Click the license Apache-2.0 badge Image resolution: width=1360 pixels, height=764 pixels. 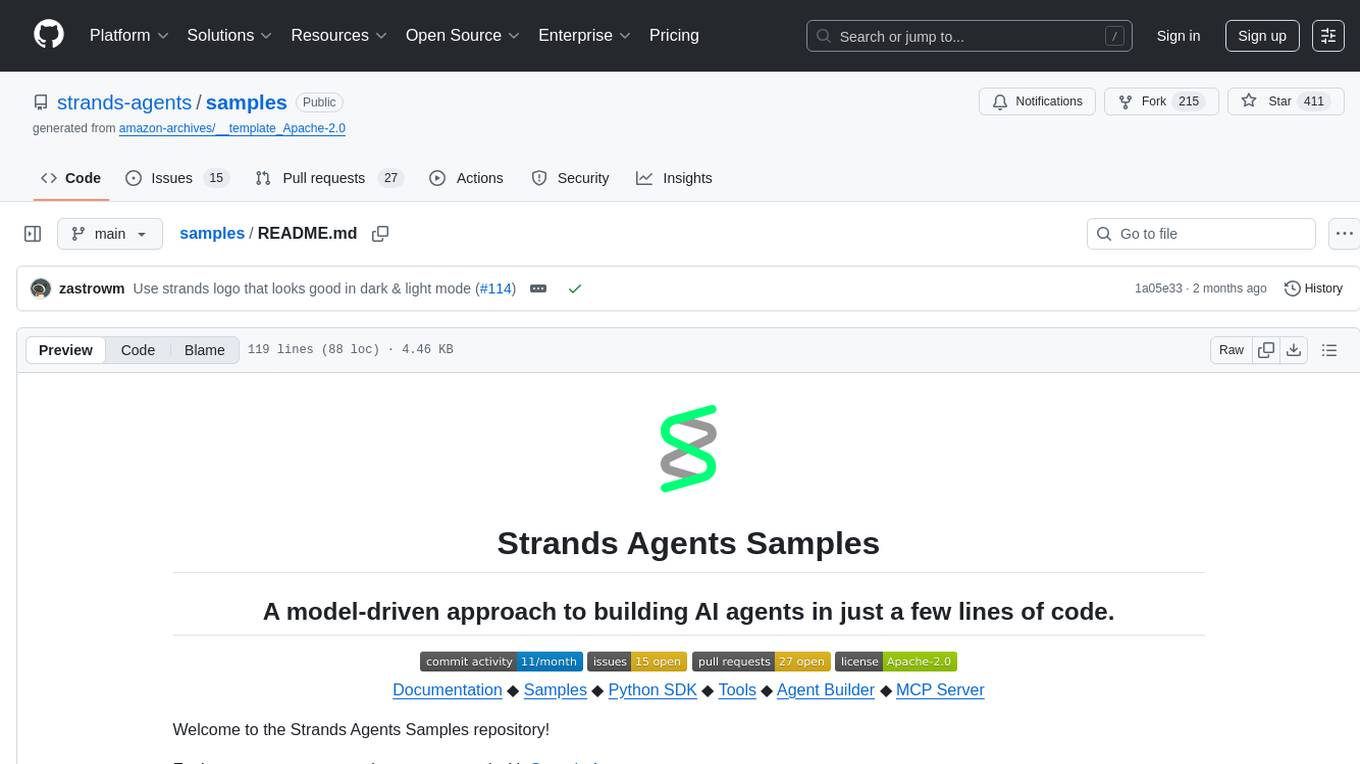pos(896,661)
